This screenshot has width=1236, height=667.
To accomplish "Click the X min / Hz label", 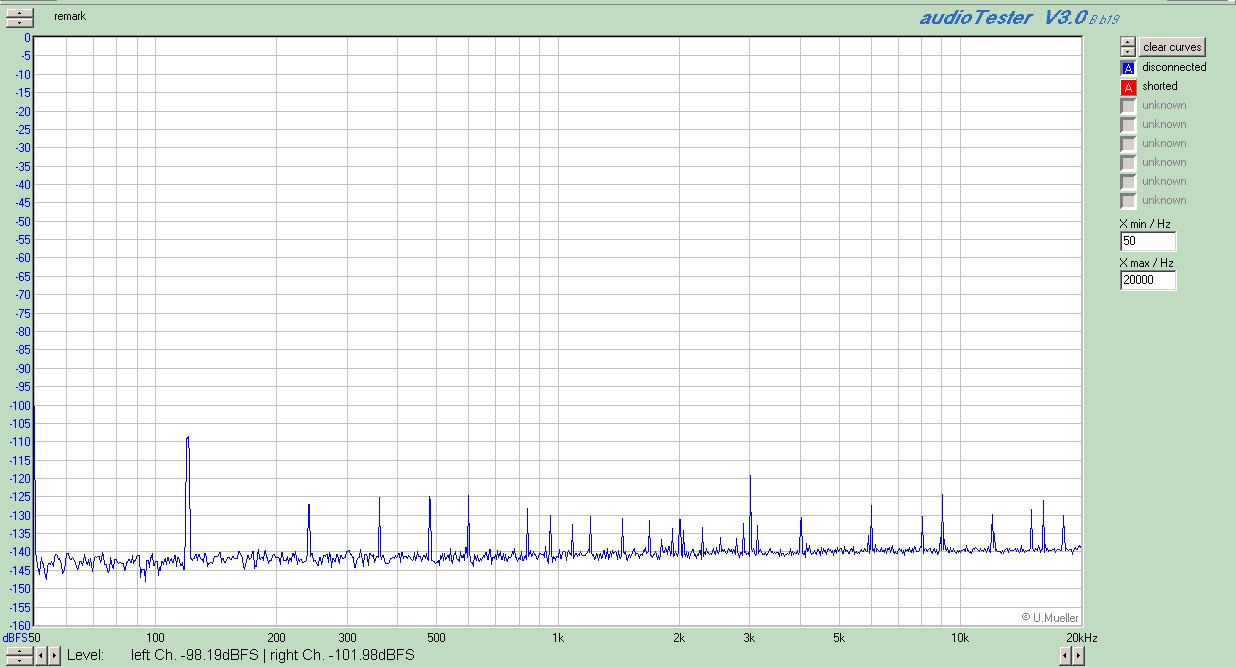I will [x=1145, y=224].
